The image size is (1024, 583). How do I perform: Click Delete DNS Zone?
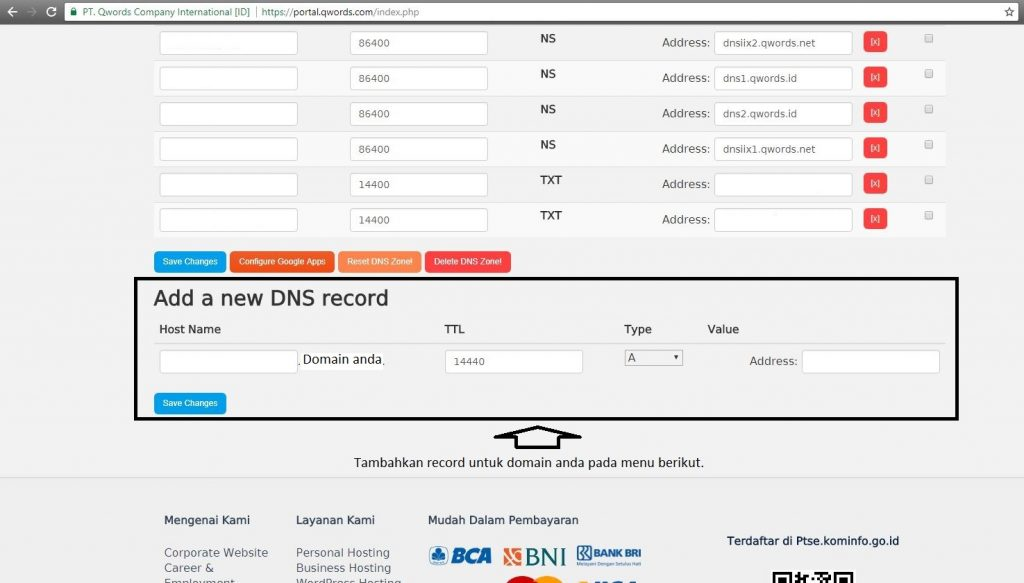click(468, 261)
